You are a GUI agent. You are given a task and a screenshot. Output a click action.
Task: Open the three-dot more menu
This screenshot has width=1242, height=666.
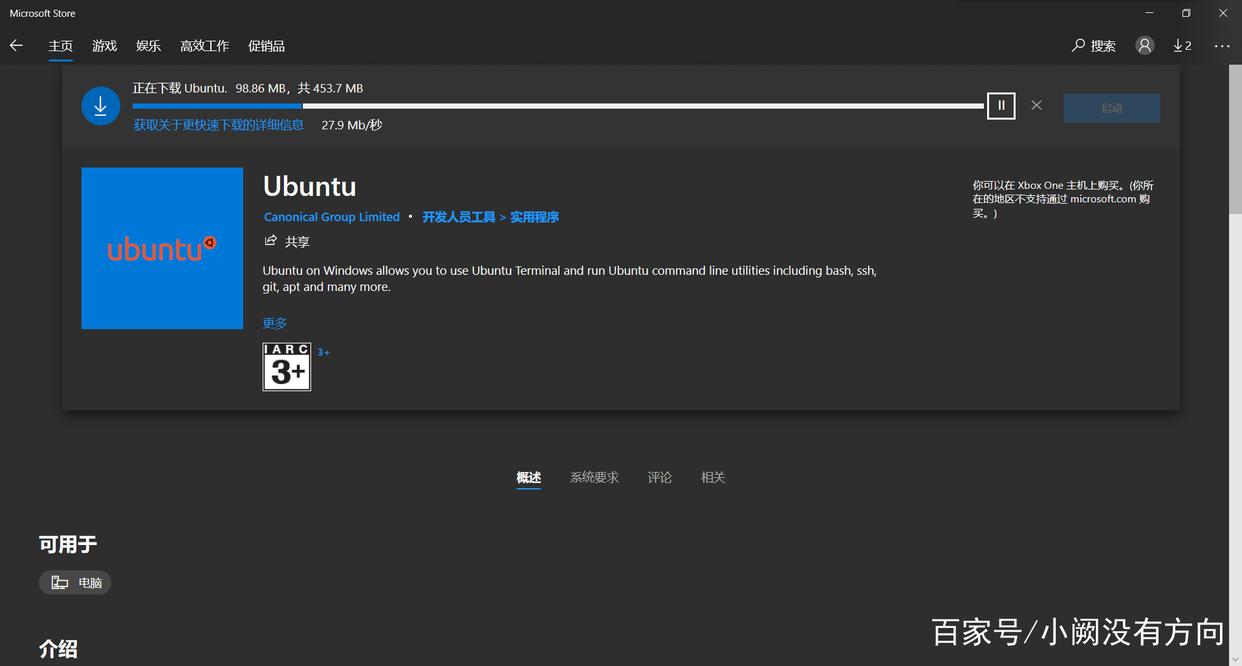[x=1222, y=46]
